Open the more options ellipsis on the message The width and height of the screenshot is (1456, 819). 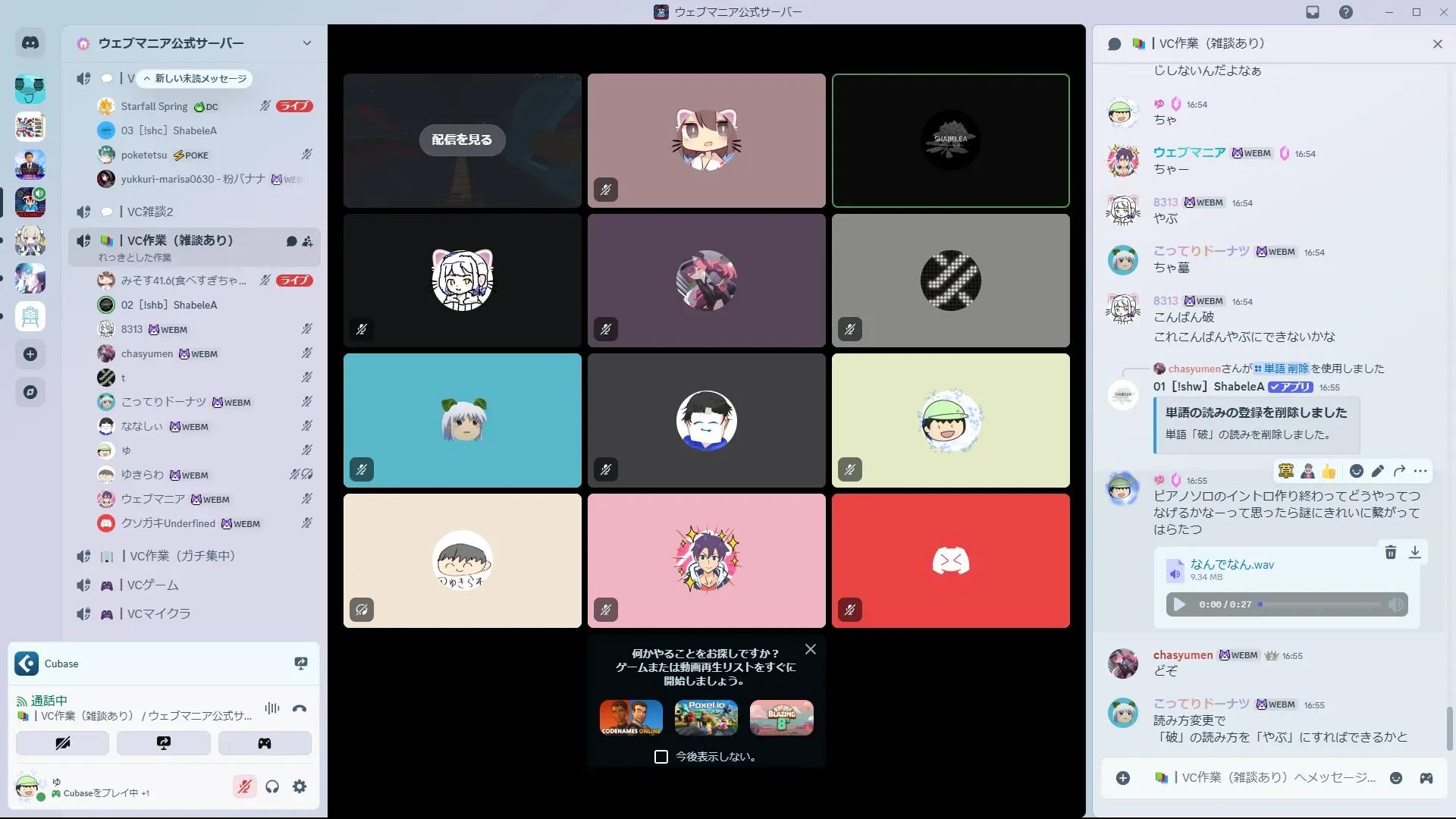coord(1420,471)
